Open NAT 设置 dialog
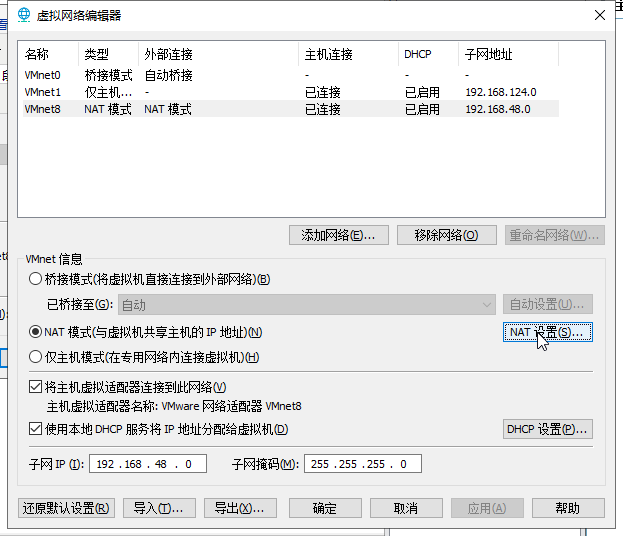Image resolution: width=623 pixels, height=536 pixels. (548, 332)
